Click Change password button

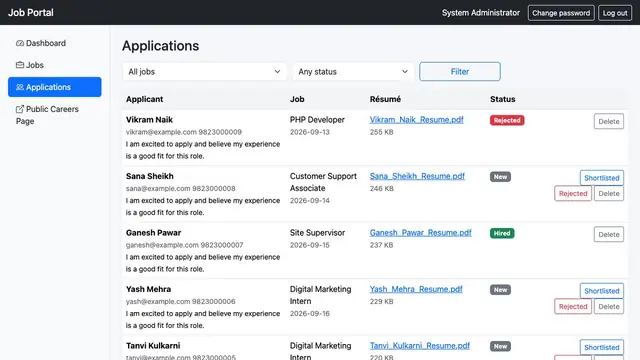pyautogui.click(x=561, y=13)
